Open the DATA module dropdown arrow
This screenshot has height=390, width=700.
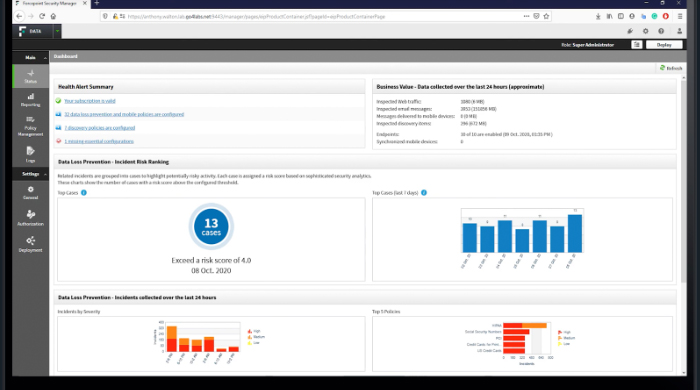[x=57, y=31]
